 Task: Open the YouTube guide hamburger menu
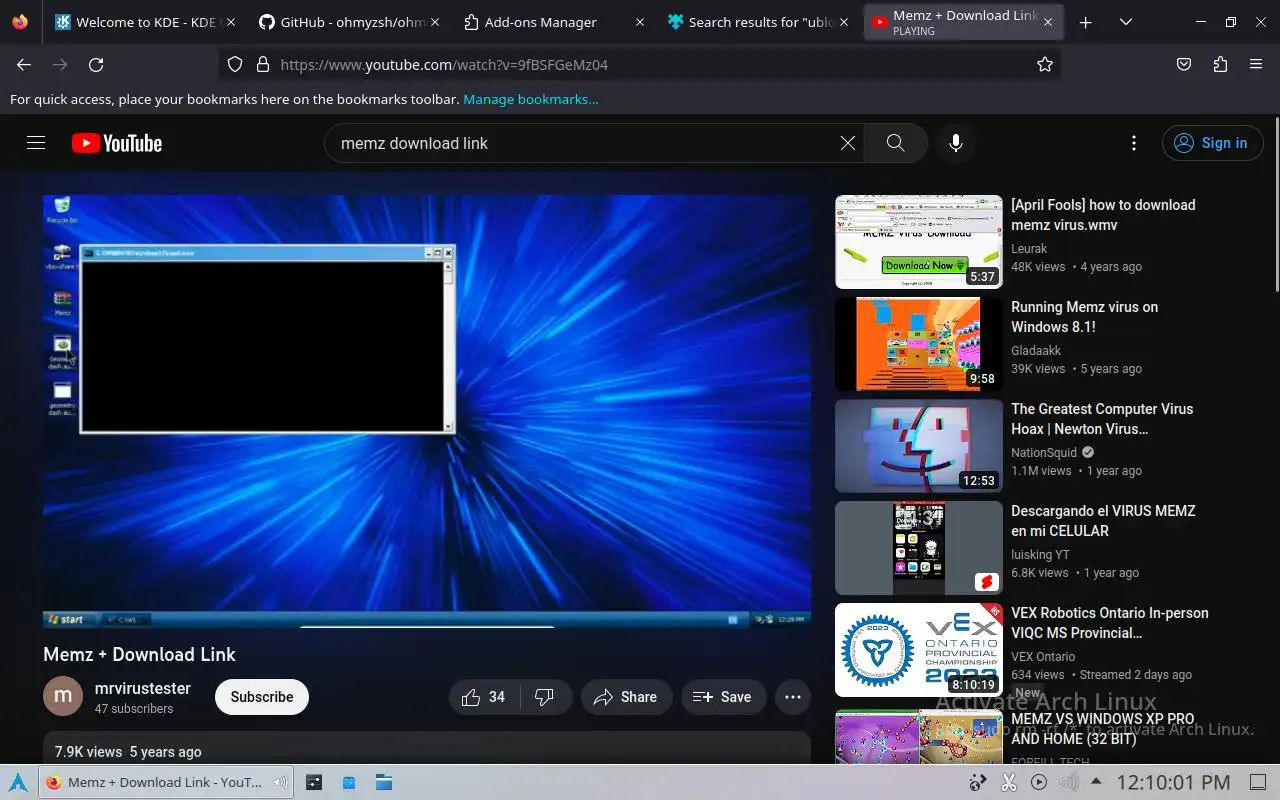point(36,143)
